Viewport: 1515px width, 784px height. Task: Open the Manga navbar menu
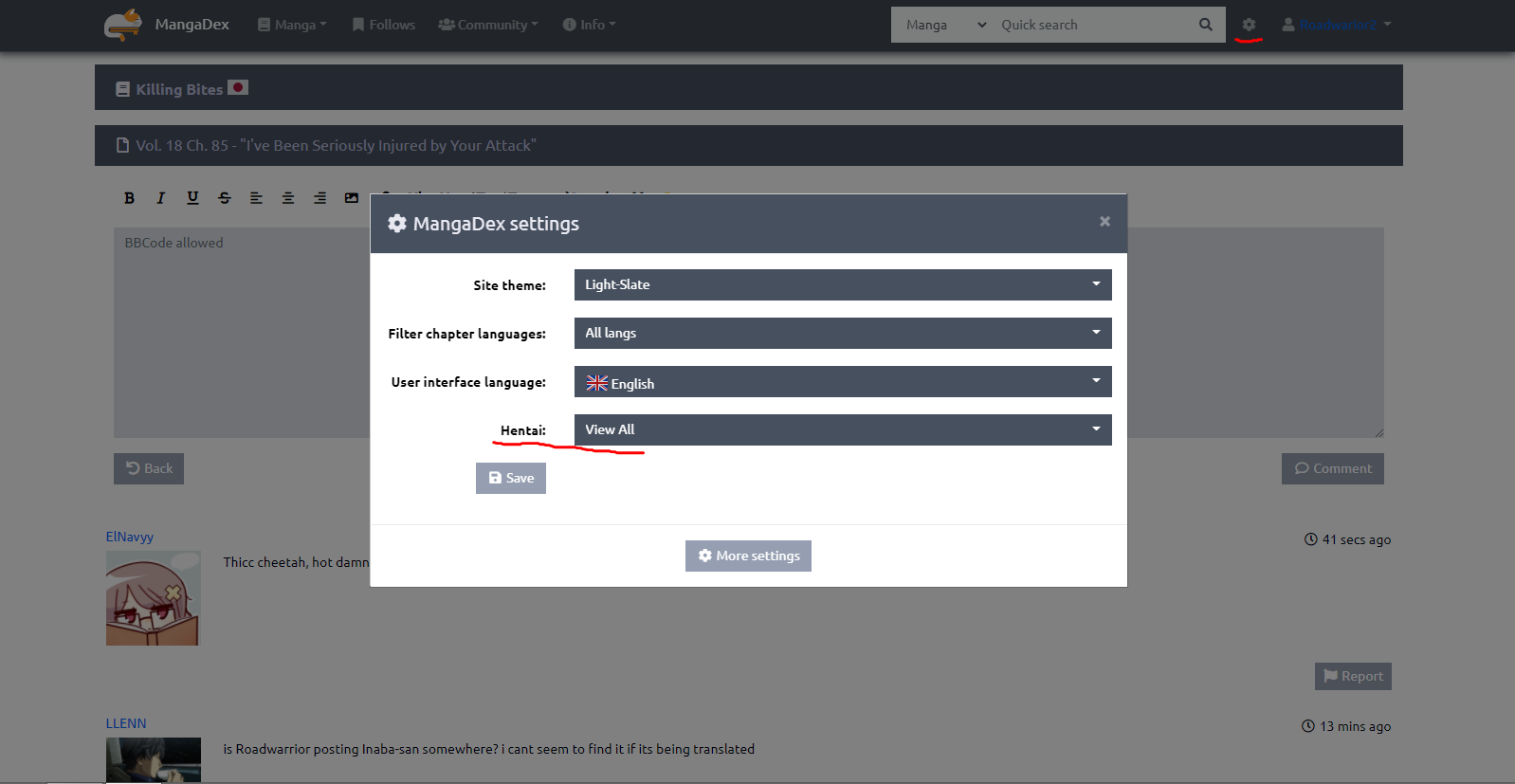[292, 25]
